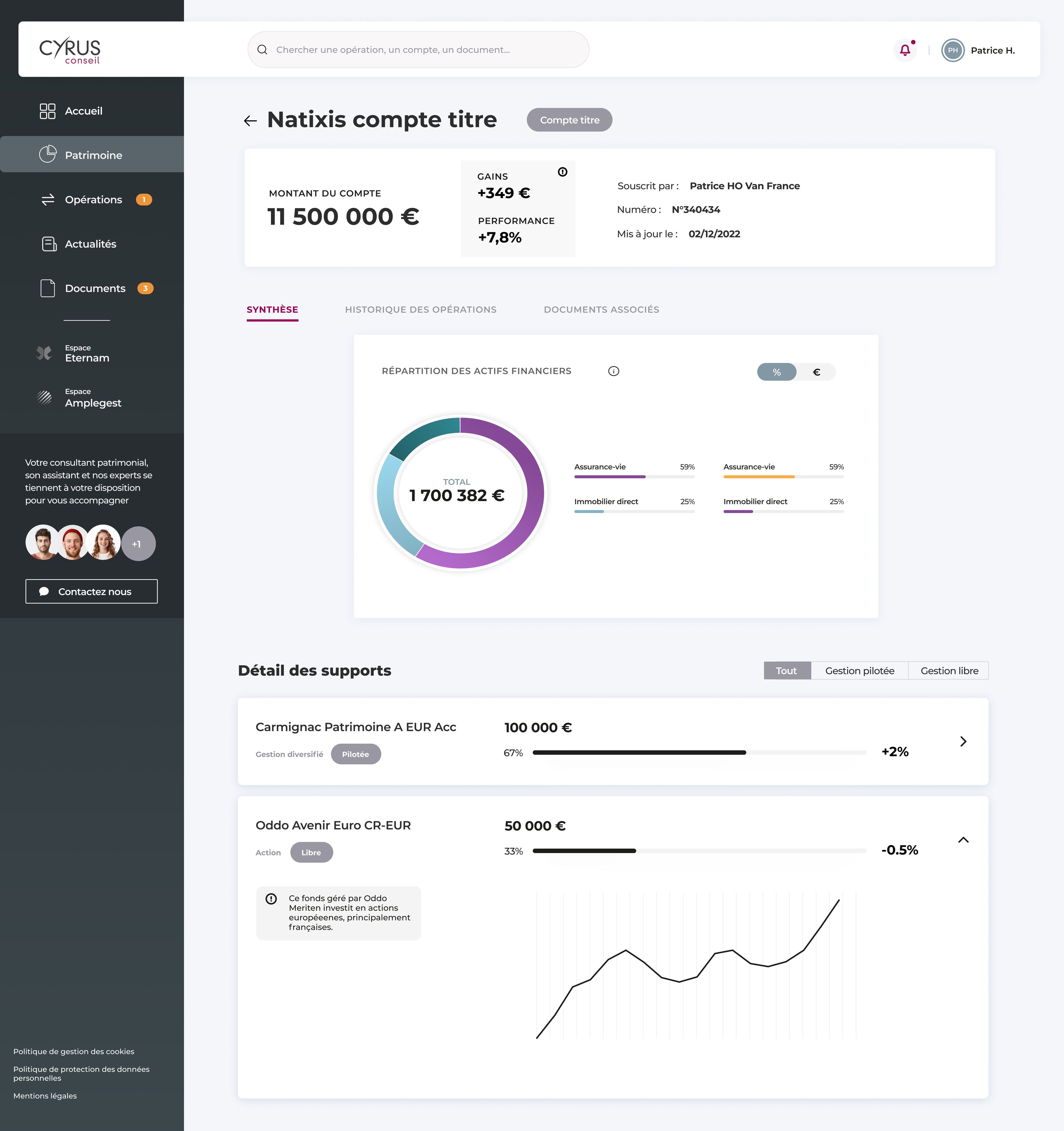Switch the chart to percent view
The width and height of the screenshot is (1064, 1131).
tap(777, 372)
